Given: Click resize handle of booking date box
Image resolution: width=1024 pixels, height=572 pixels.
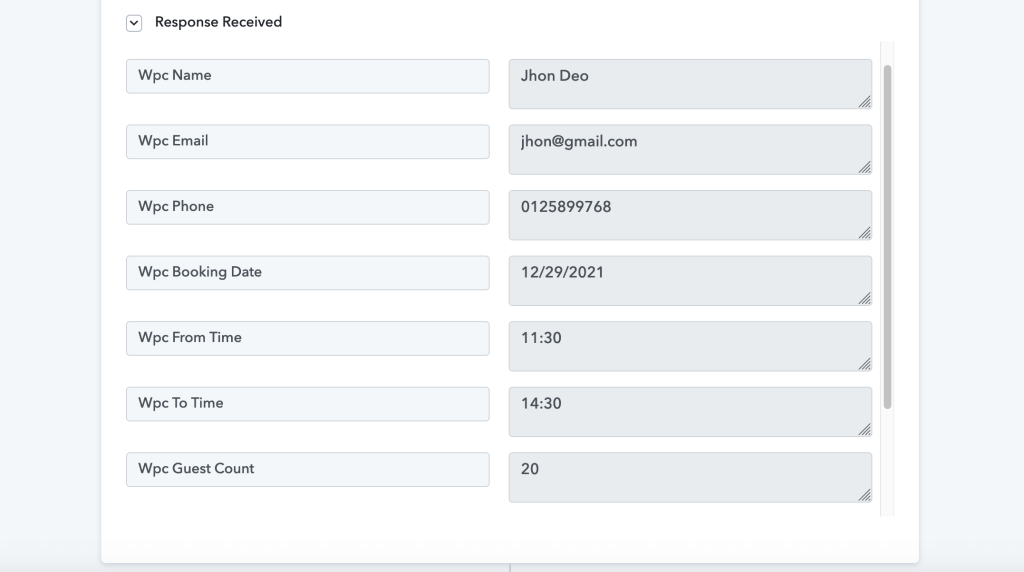Looking at the screenshot, I should click(x=865, y=298).
